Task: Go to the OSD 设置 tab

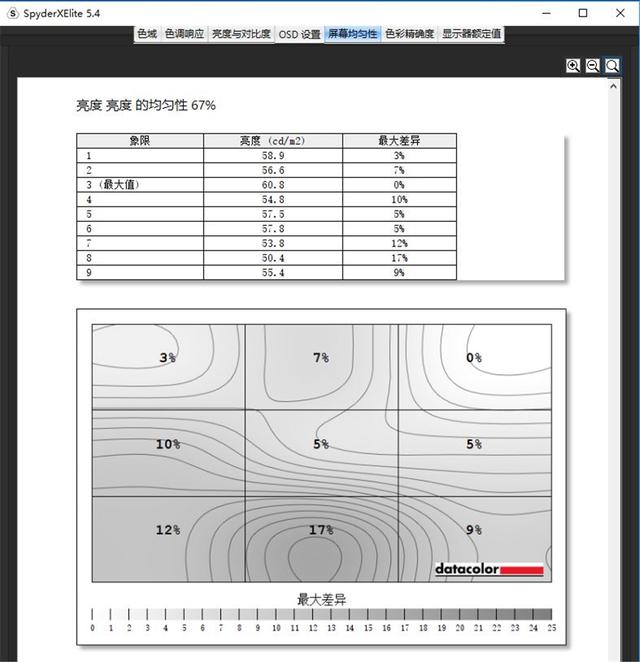Action: click(x=299, y=34)
